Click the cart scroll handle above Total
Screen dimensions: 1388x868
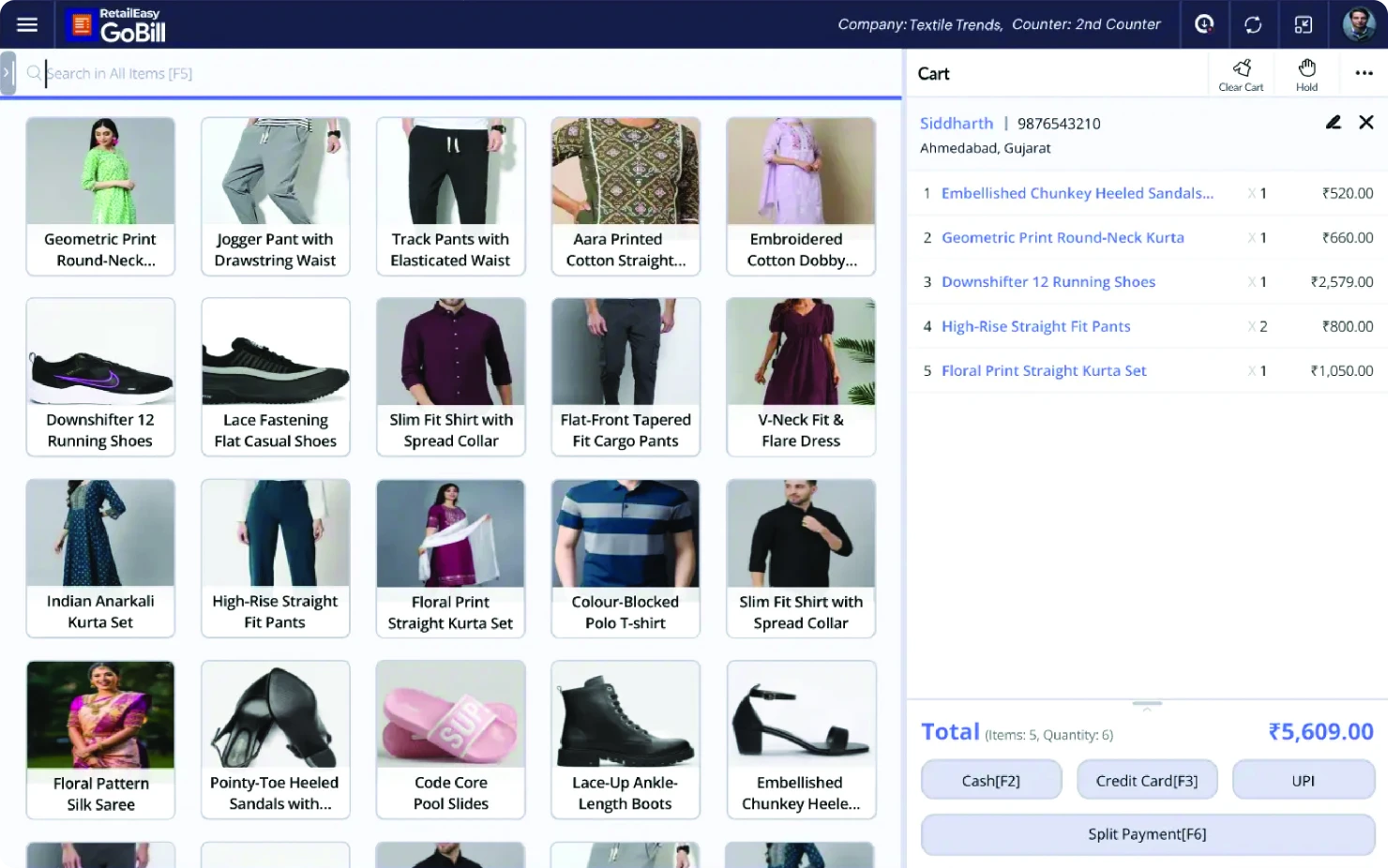[x=1146, y=703]
